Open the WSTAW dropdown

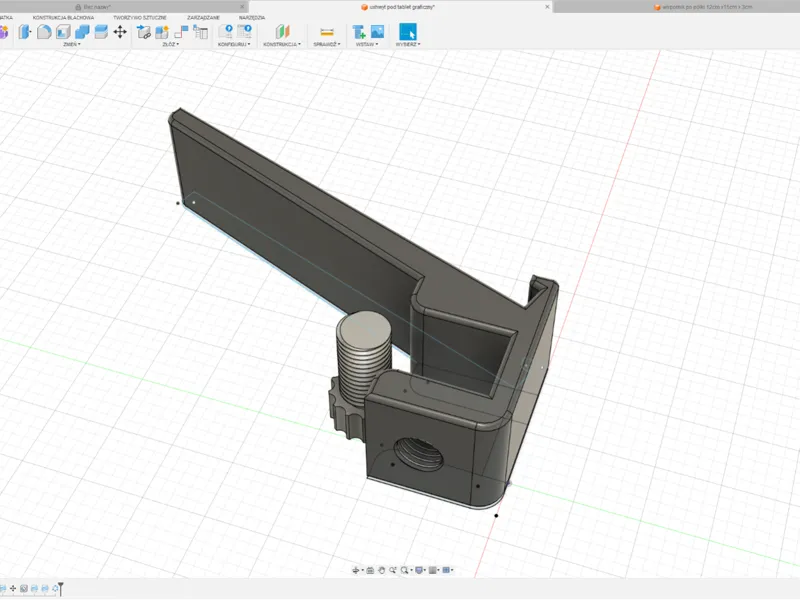pyautogui.click(x=367, y=44)
